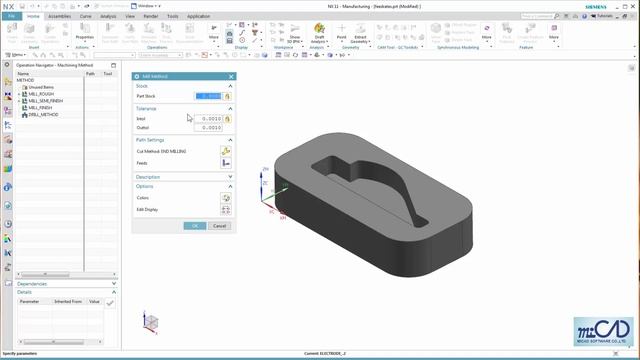Switch to the Assemblies tab
The image size is (640, 360).
60,16
